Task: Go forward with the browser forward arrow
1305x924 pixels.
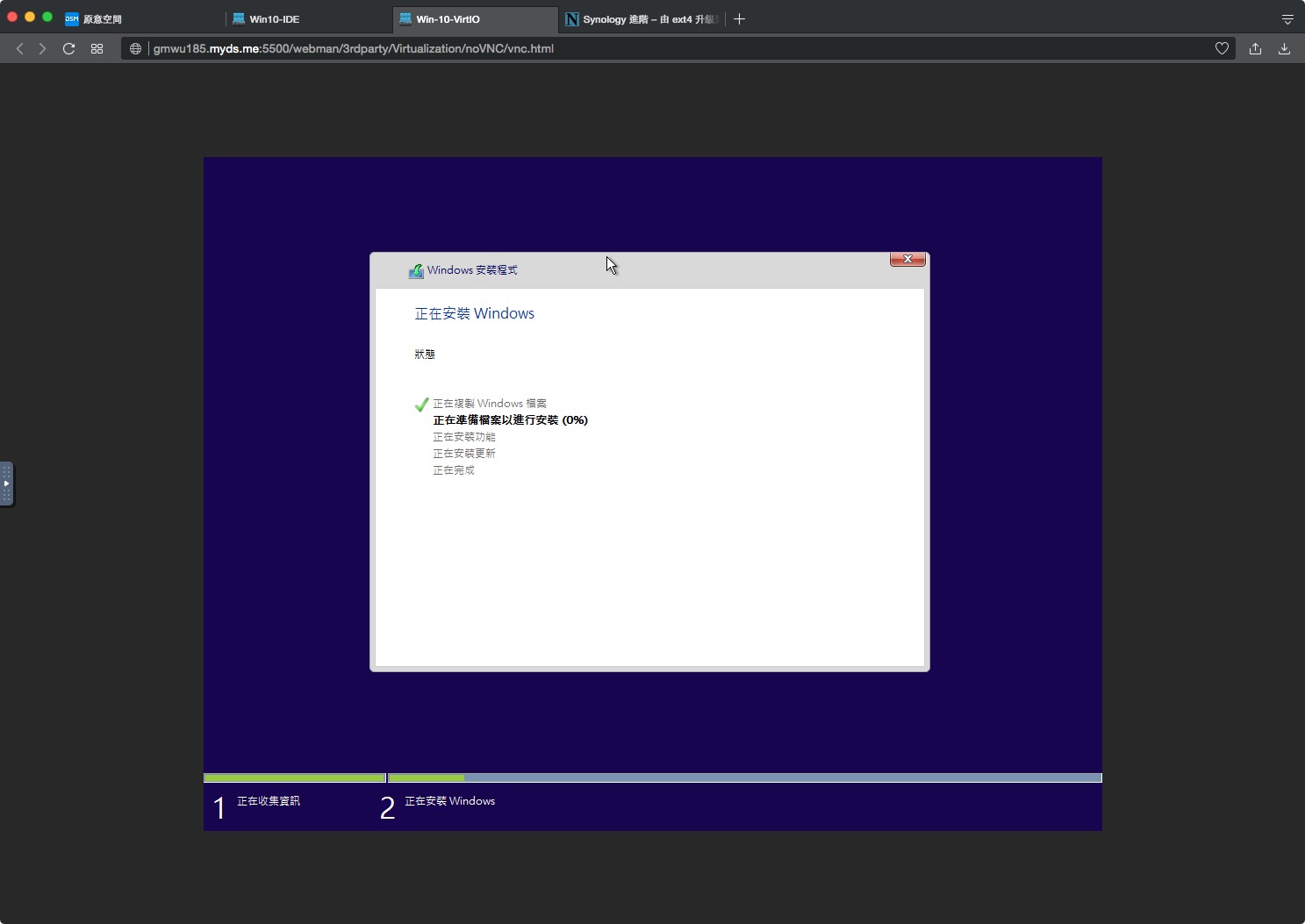Action: pos(42,48)
